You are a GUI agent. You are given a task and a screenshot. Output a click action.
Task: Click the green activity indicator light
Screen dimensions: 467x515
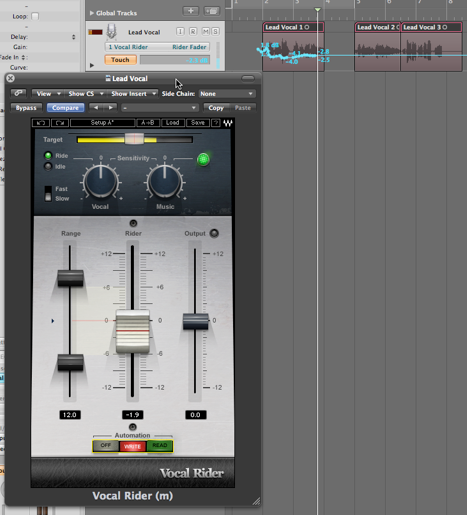point(203,159)
